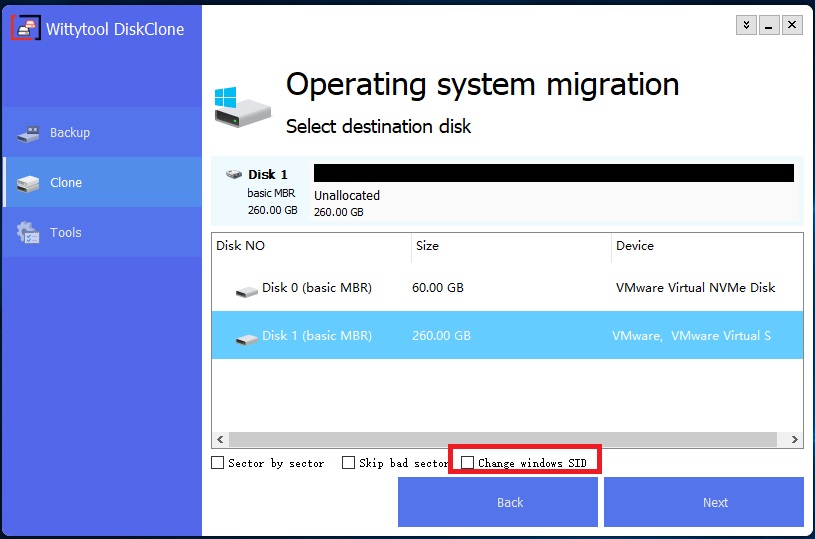Proceed with the Next button
The height and width of the screenshot is (539, 815).
(704, 502)
